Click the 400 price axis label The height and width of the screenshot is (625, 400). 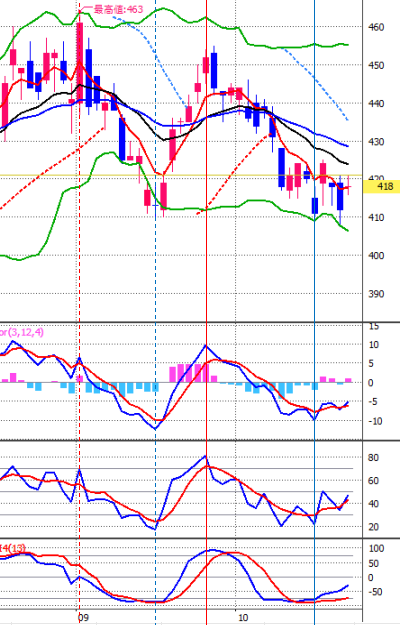pos(376,256)
